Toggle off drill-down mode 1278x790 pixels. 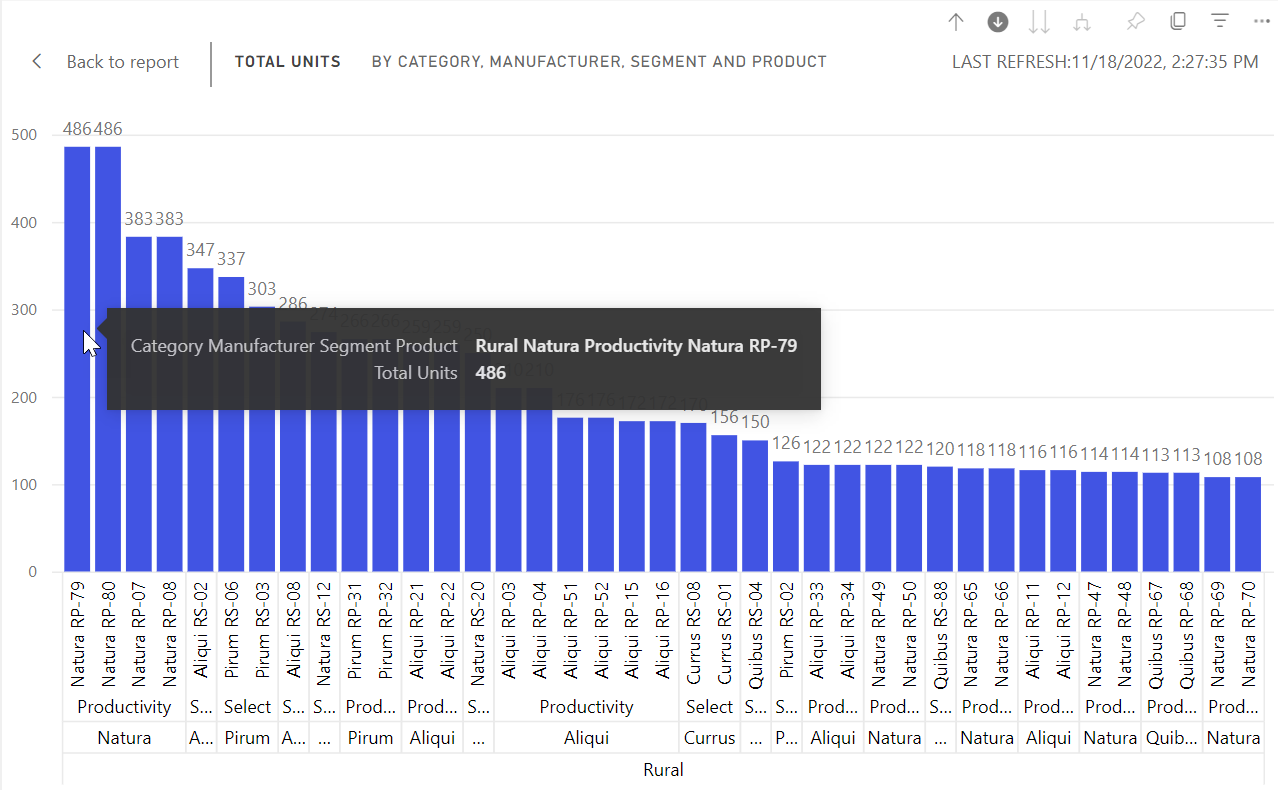click(x=997, y=21)
